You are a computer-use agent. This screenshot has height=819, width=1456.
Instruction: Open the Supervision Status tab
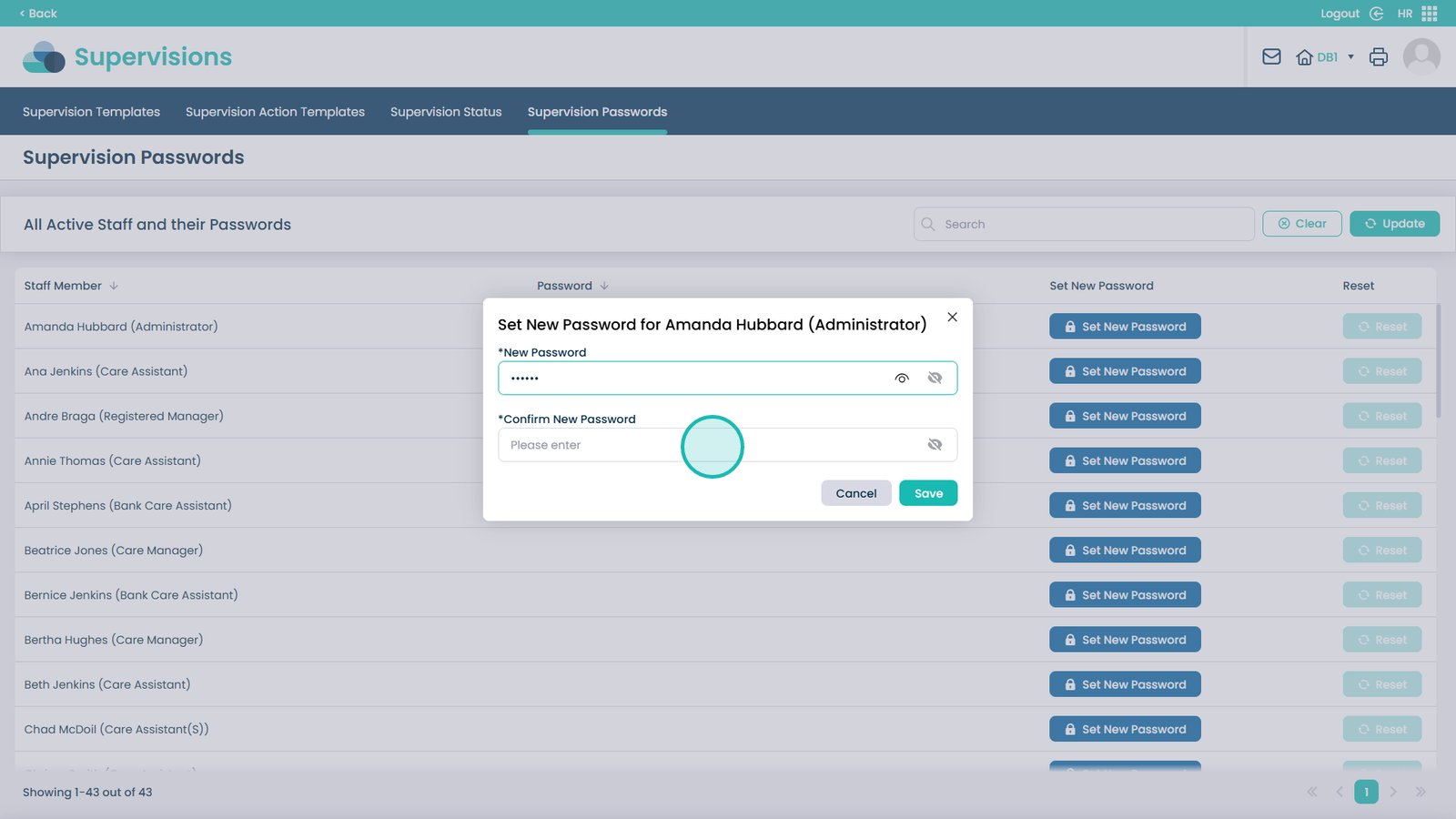[446, 112]
